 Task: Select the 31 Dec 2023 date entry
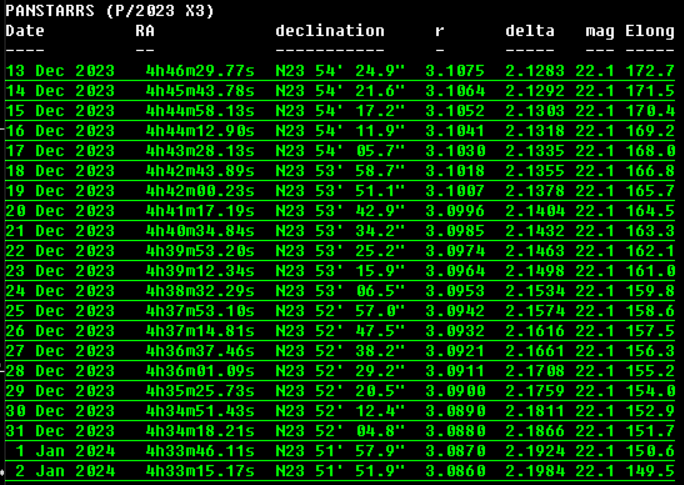click(x=60, y=431)
